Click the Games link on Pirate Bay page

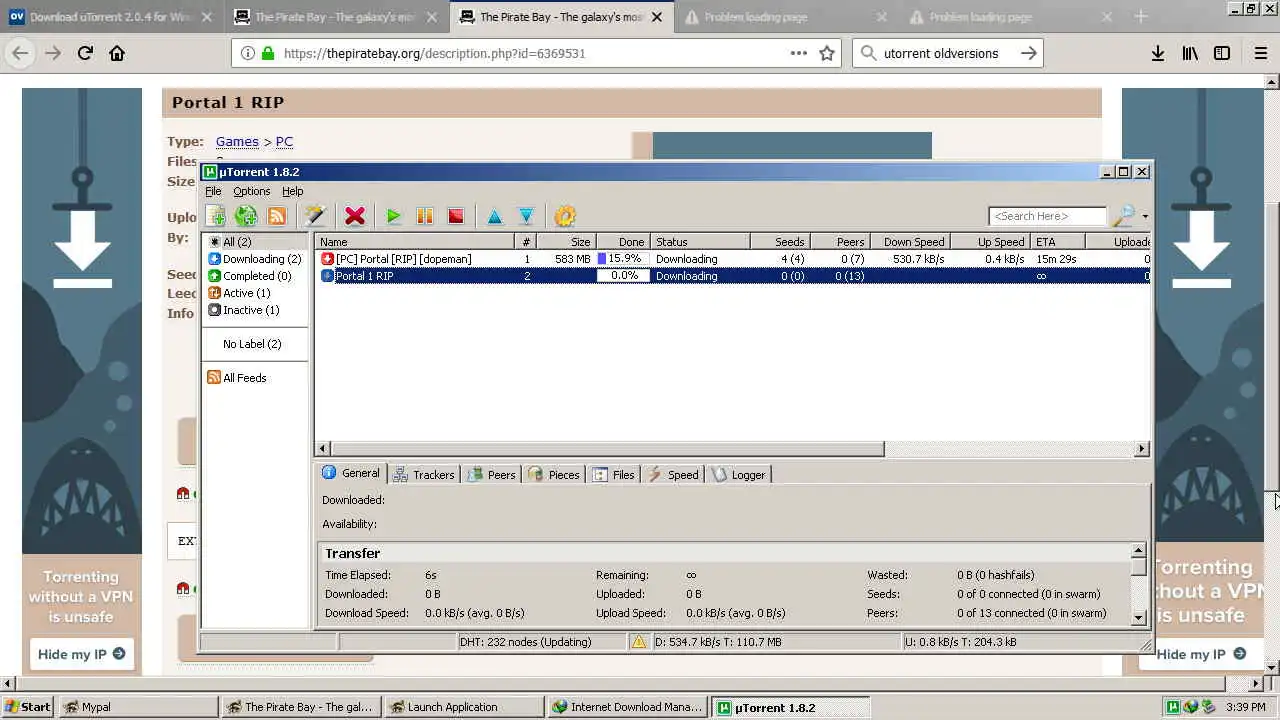(237, 142)
